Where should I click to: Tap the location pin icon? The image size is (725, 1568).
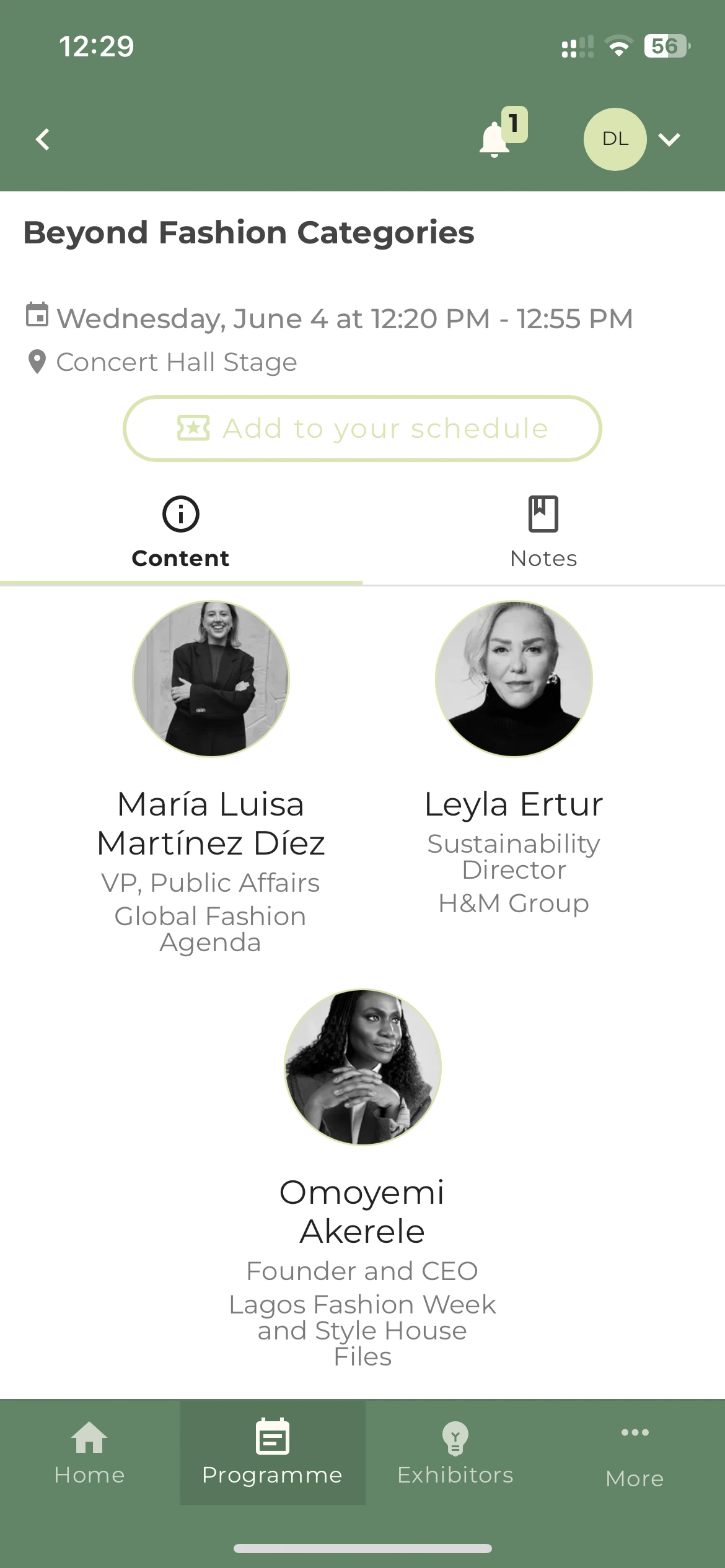(x=37, y=362)
